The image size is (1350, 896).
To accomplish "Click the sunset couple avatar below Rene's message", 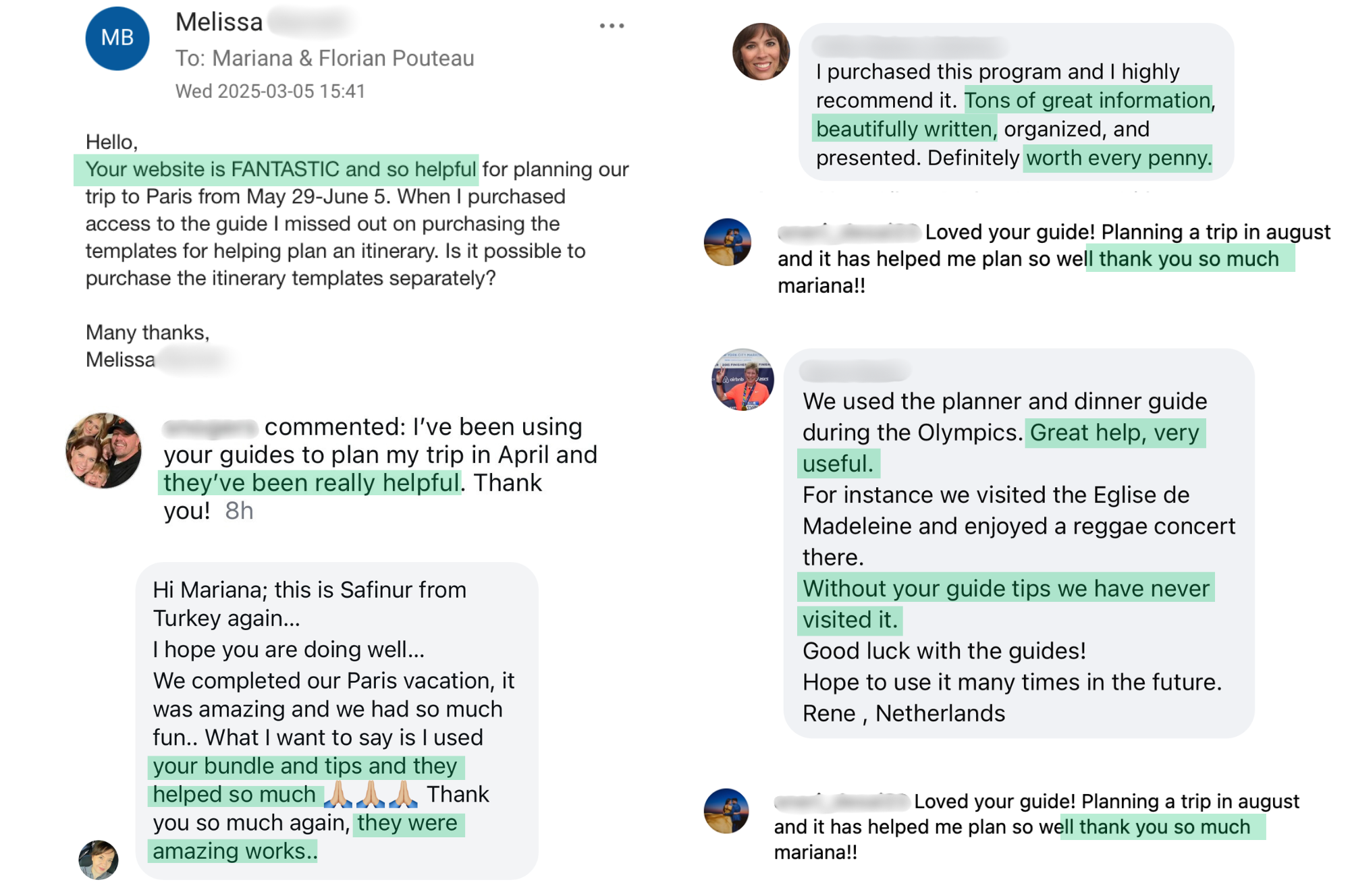I will tap(726, 811).
